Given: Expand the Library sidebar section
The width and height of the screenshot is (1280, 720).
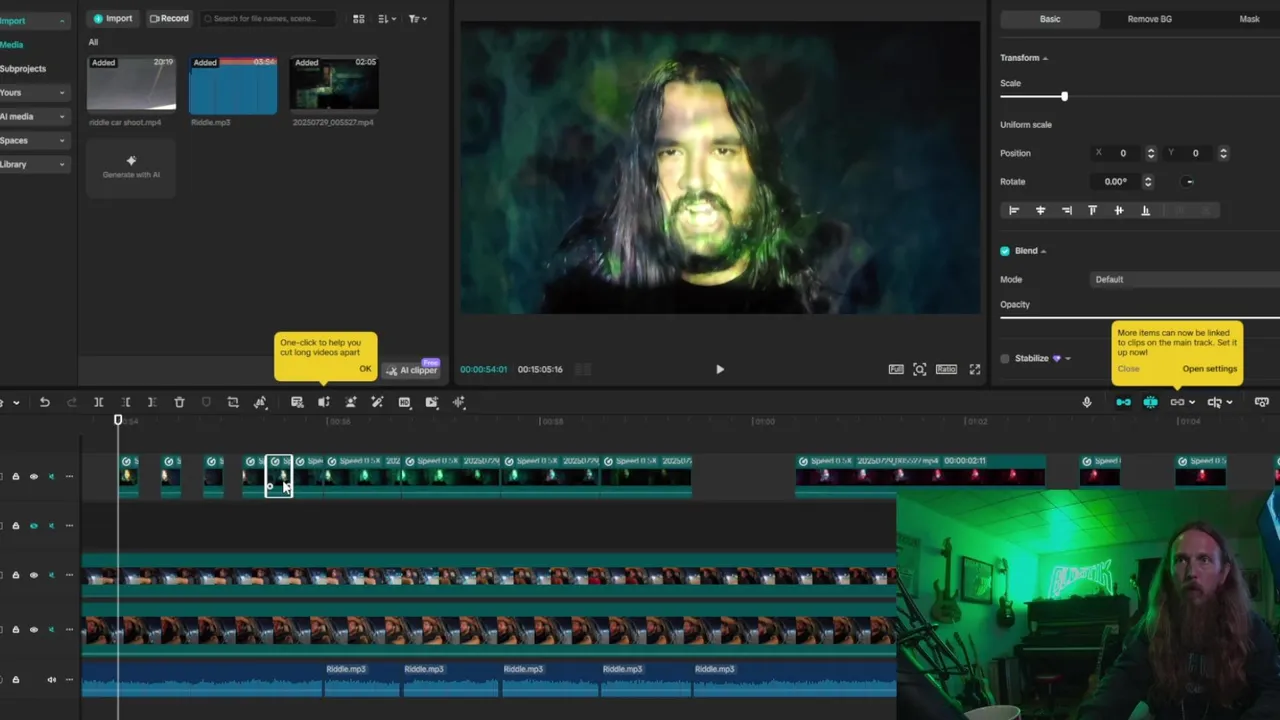Looking at the screenshot, I should pyautogui.click(x=62, y=165).
